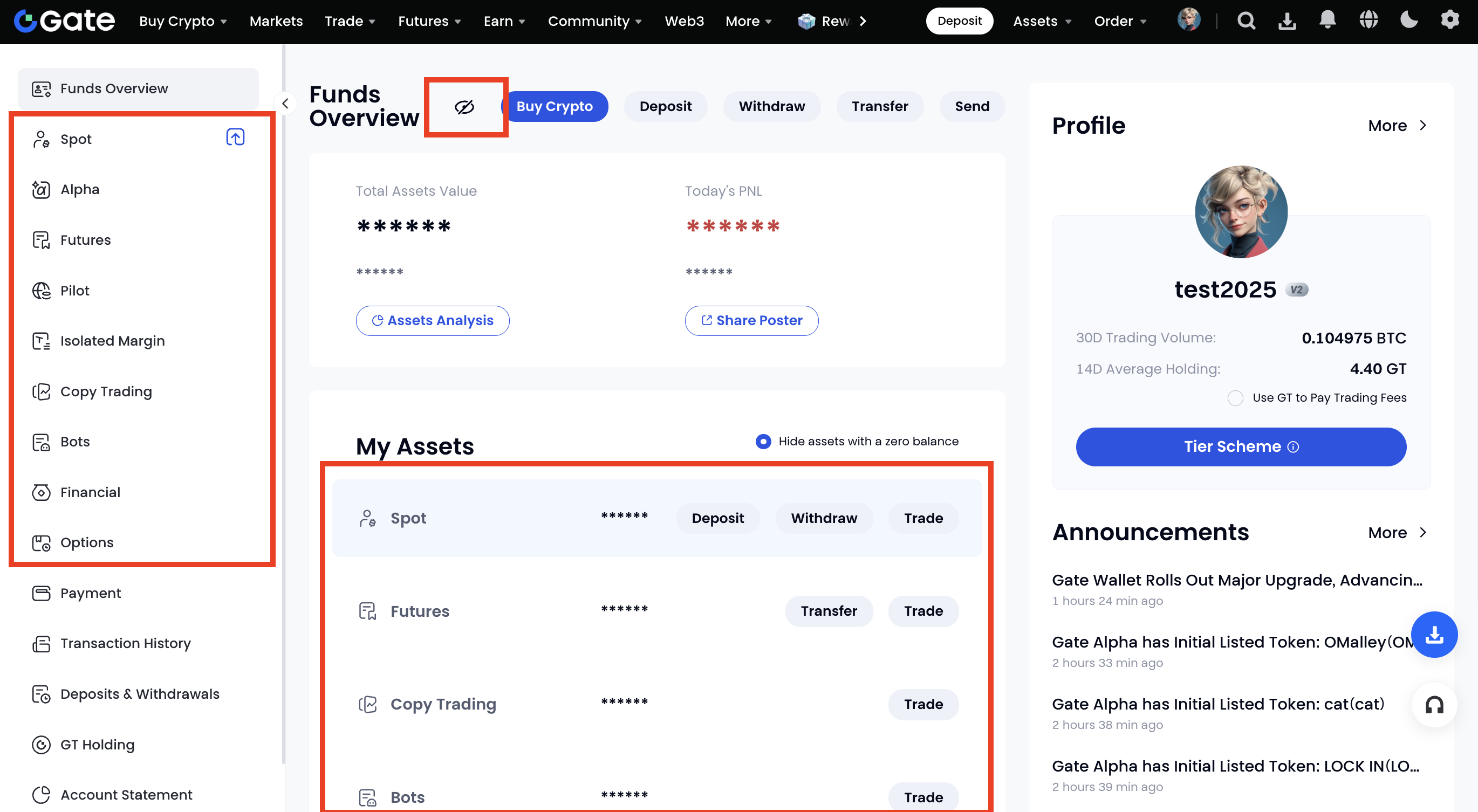Click the Assets Analysis button
The width and height of the screenshot is (1478, 812).
pos(432,321)
